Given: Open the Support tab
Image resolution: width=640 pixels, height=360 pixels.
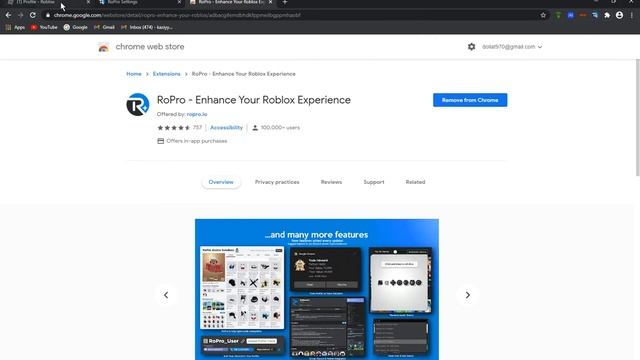Looking at the screenshot, I should click(374, 182).
